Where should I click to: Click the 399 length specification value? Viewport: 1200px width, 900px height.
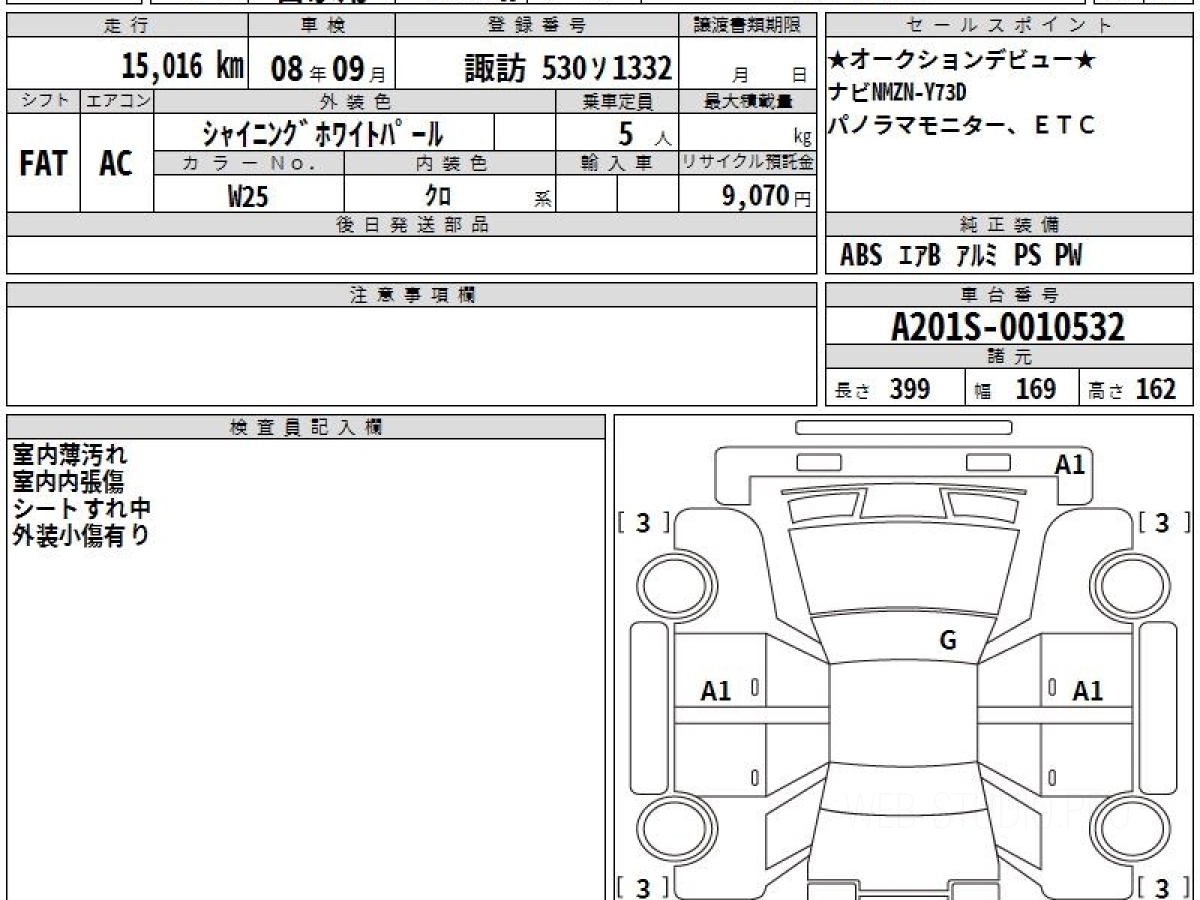pyautogui.click(x=909, y=389)
